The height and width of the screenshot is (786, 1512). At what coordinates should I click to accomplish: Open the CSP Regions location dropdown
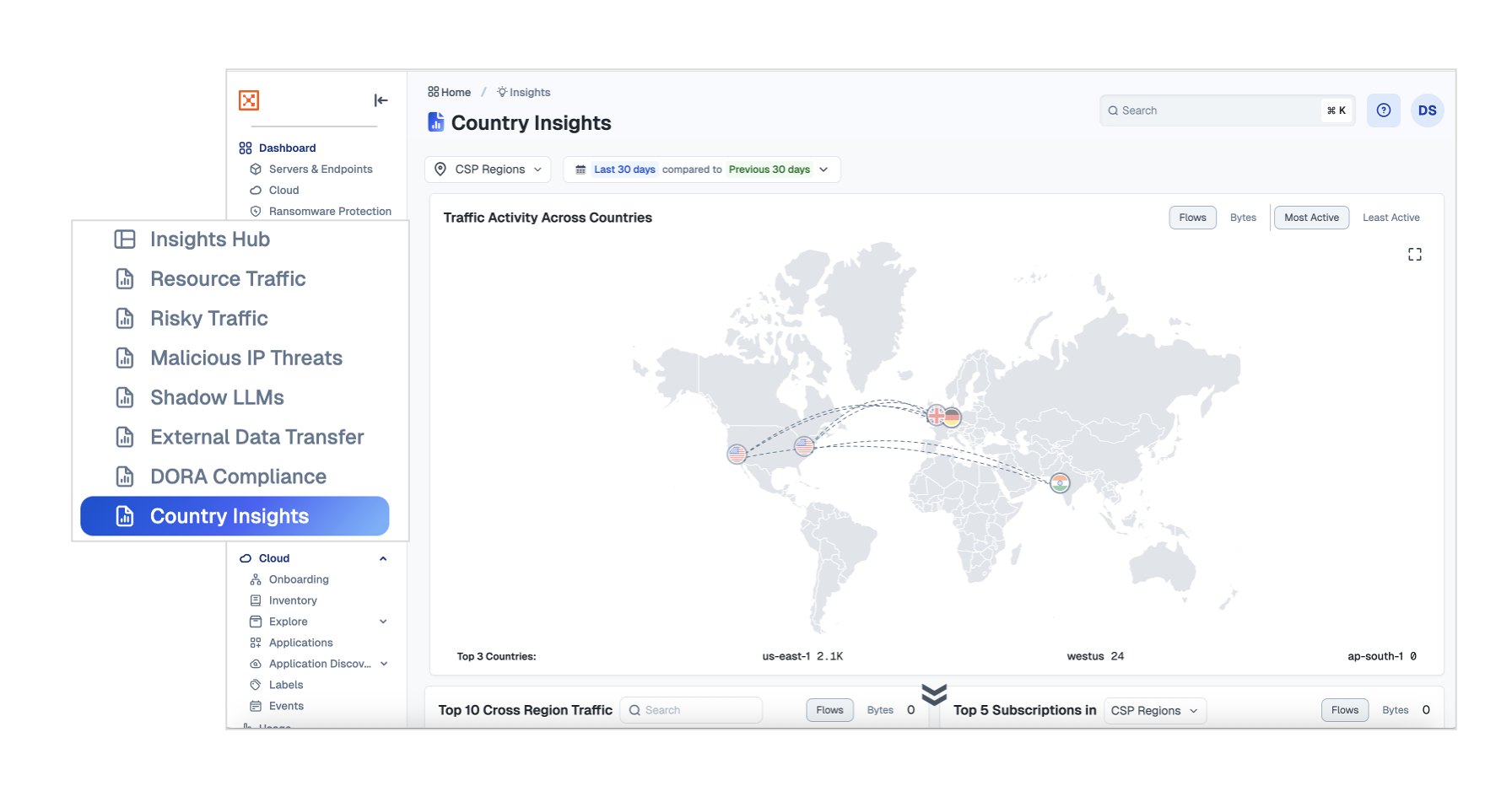(x=488, y=170)
